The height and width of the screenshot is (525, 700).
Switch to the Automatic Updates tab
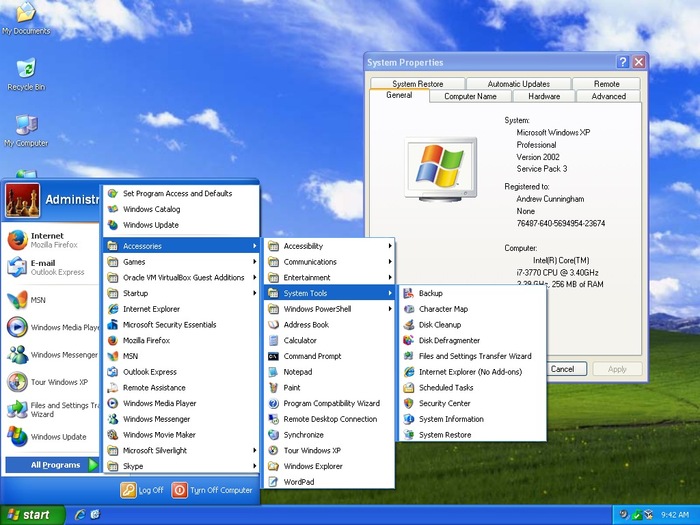click(518, 84)
